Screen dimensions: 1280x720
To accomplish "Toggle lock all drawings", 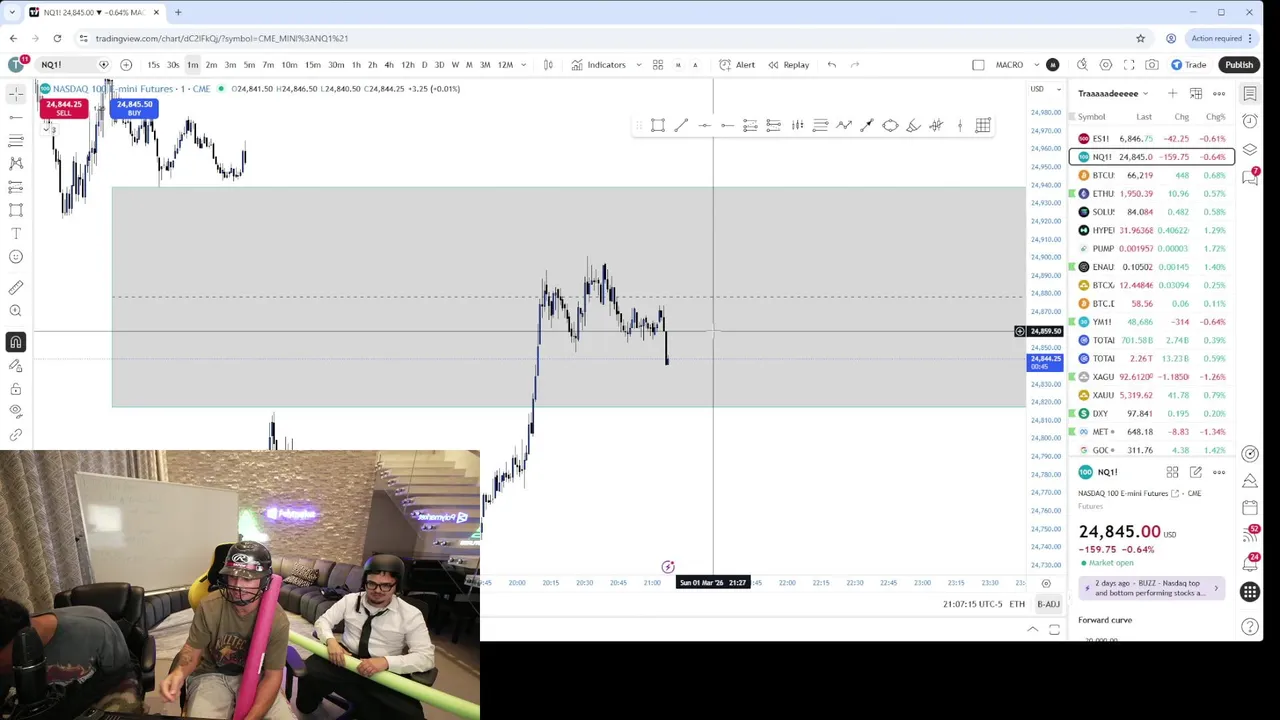I will click(16, 389).
